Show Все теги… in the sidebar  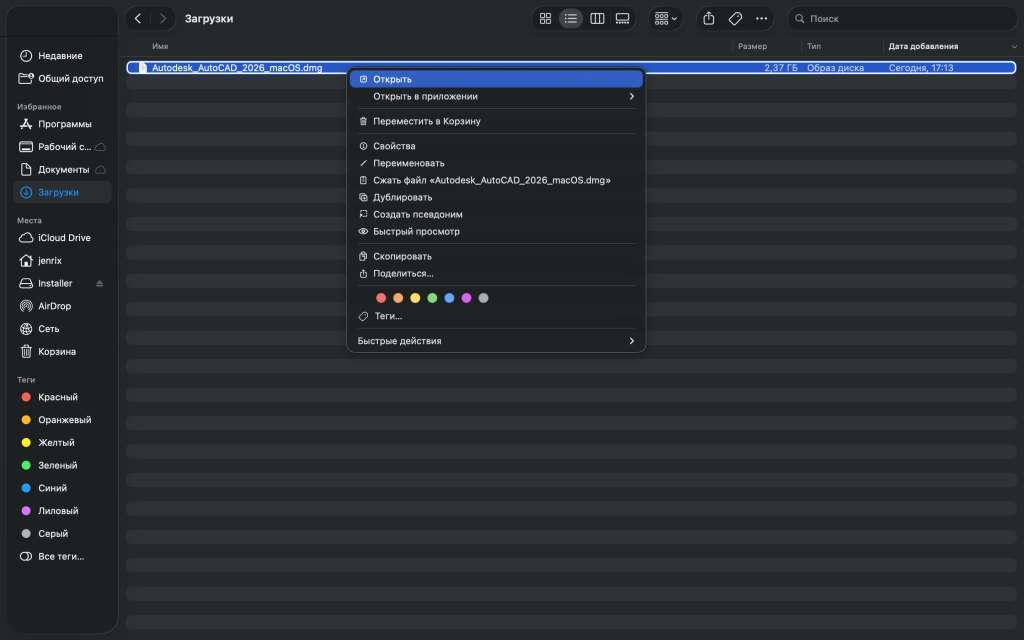(62, 556)
